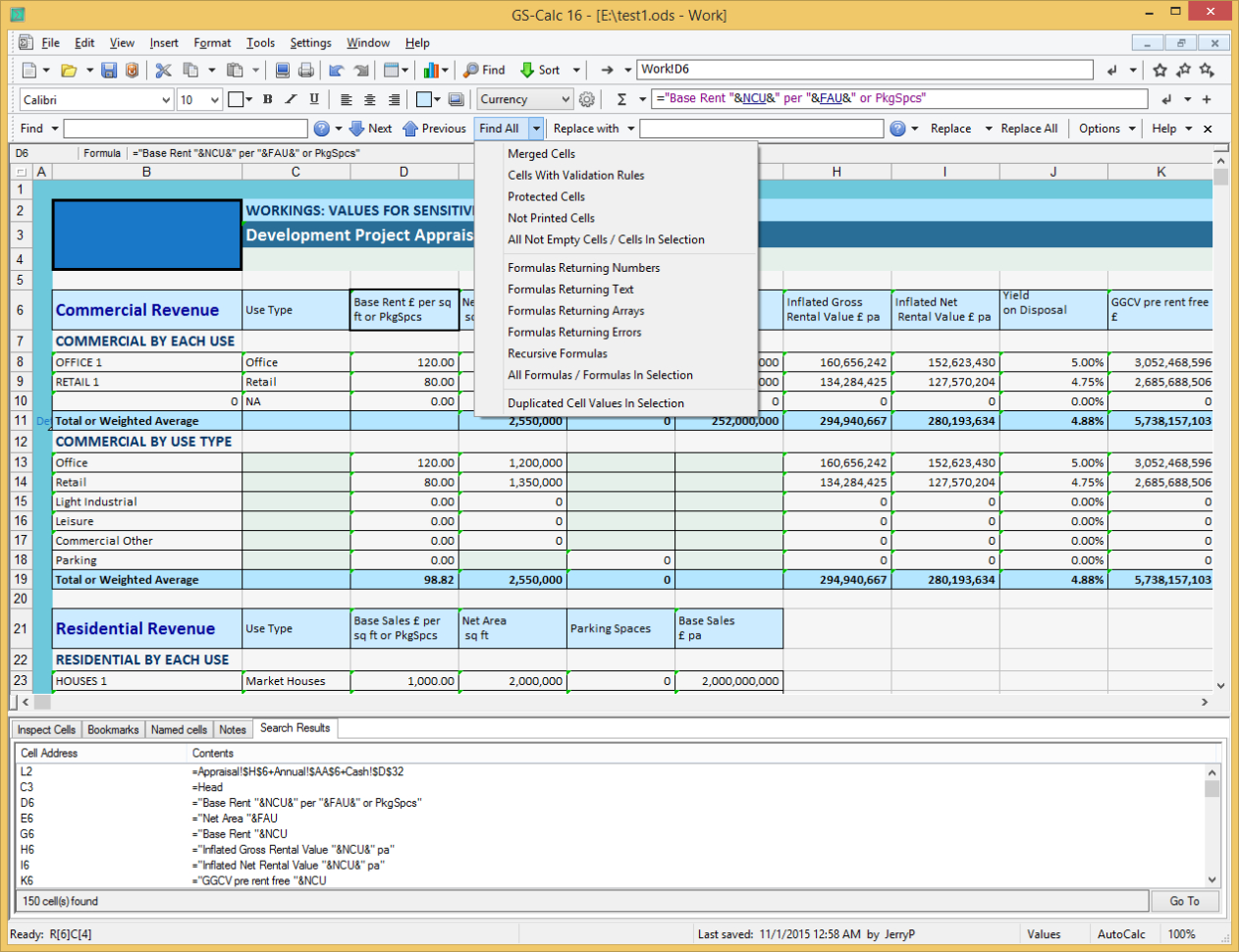Switch to the Bookmarks tab
This screenshot has width=1239, height=952.
(x=113, y=729)
